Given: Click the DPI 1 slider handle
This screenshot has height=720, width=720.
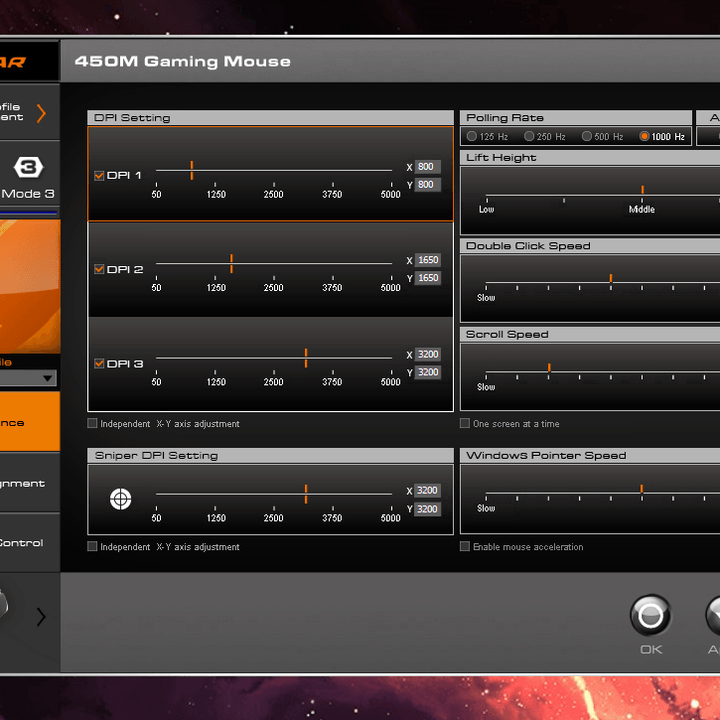Looking at the screenshot, I should coord(191,170).
